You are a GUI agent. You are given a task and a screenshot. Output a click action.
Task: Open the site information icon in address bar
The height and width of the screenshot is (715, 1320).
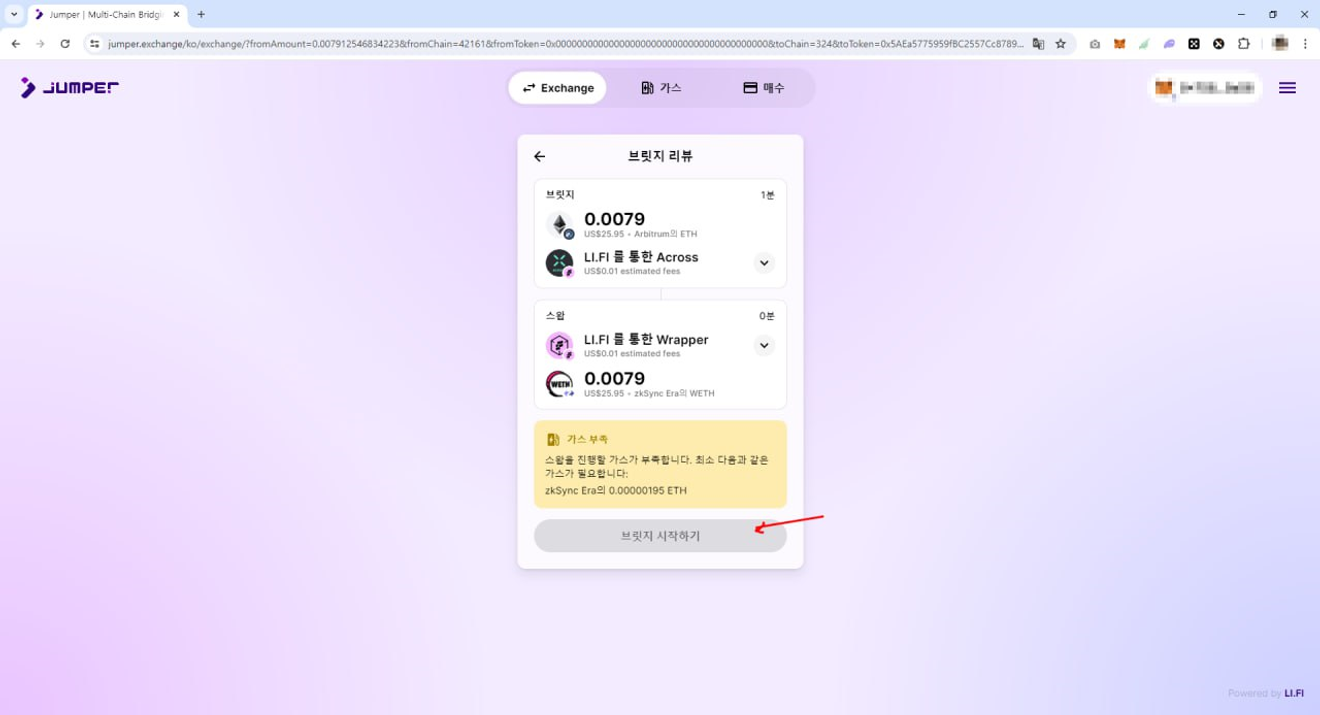coord(95,44)
